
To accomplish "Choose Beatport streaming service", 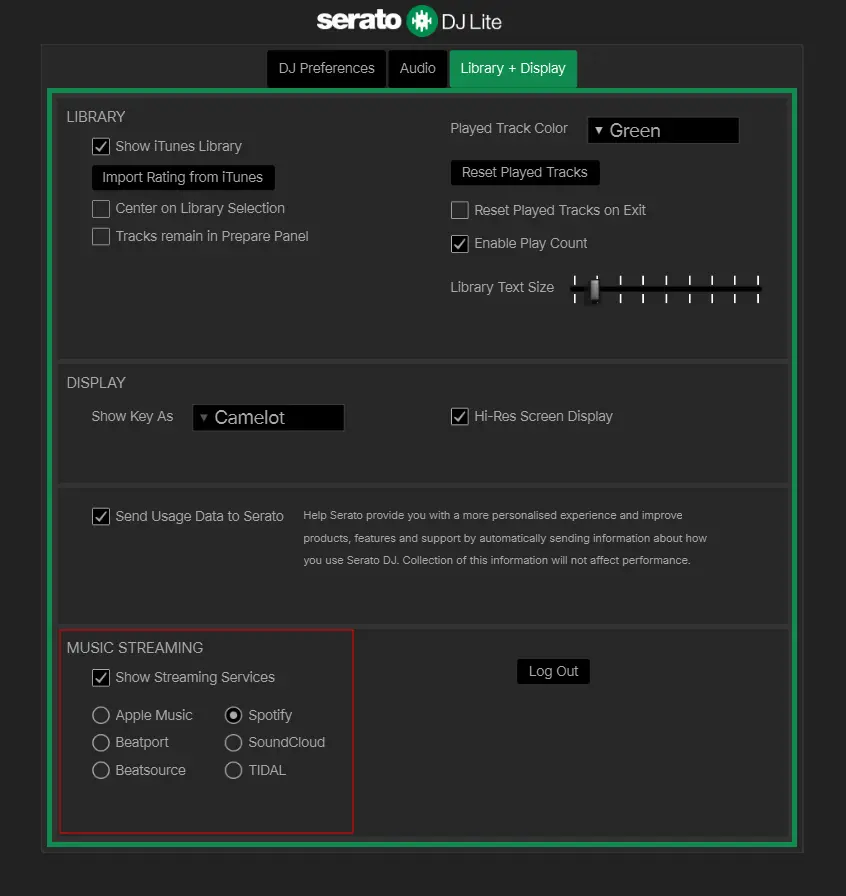I will coord(101,743).
